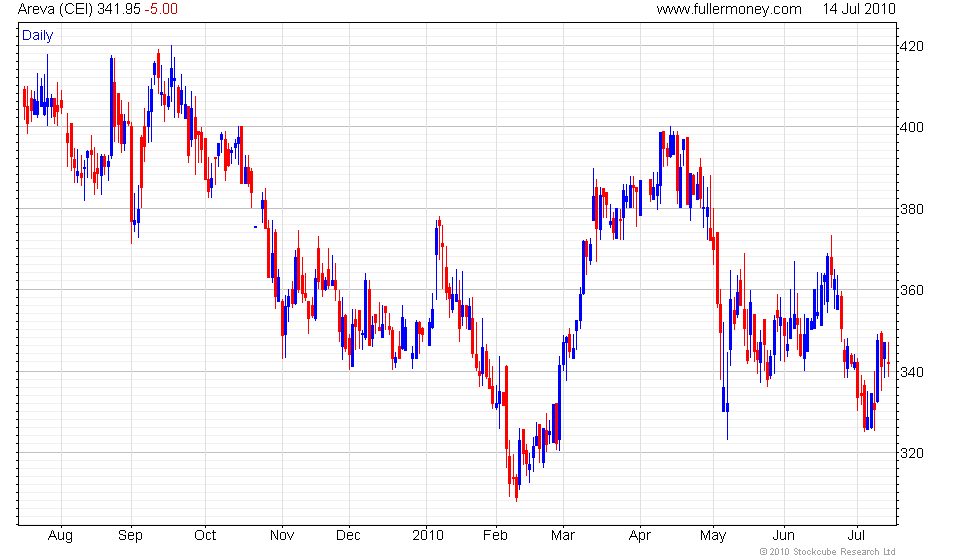Click the 2010 year label

[428, 536]
